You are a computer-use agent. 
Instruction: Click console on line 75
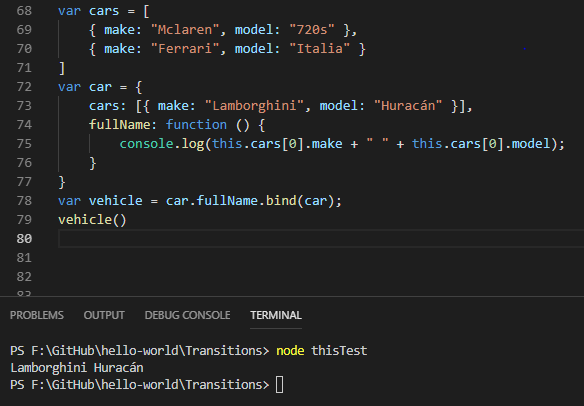(146, 144)
